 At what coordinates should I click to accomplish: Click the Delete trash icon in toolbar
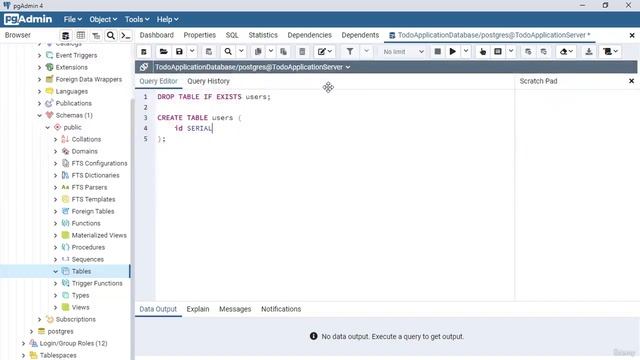[x=302, y=51]
